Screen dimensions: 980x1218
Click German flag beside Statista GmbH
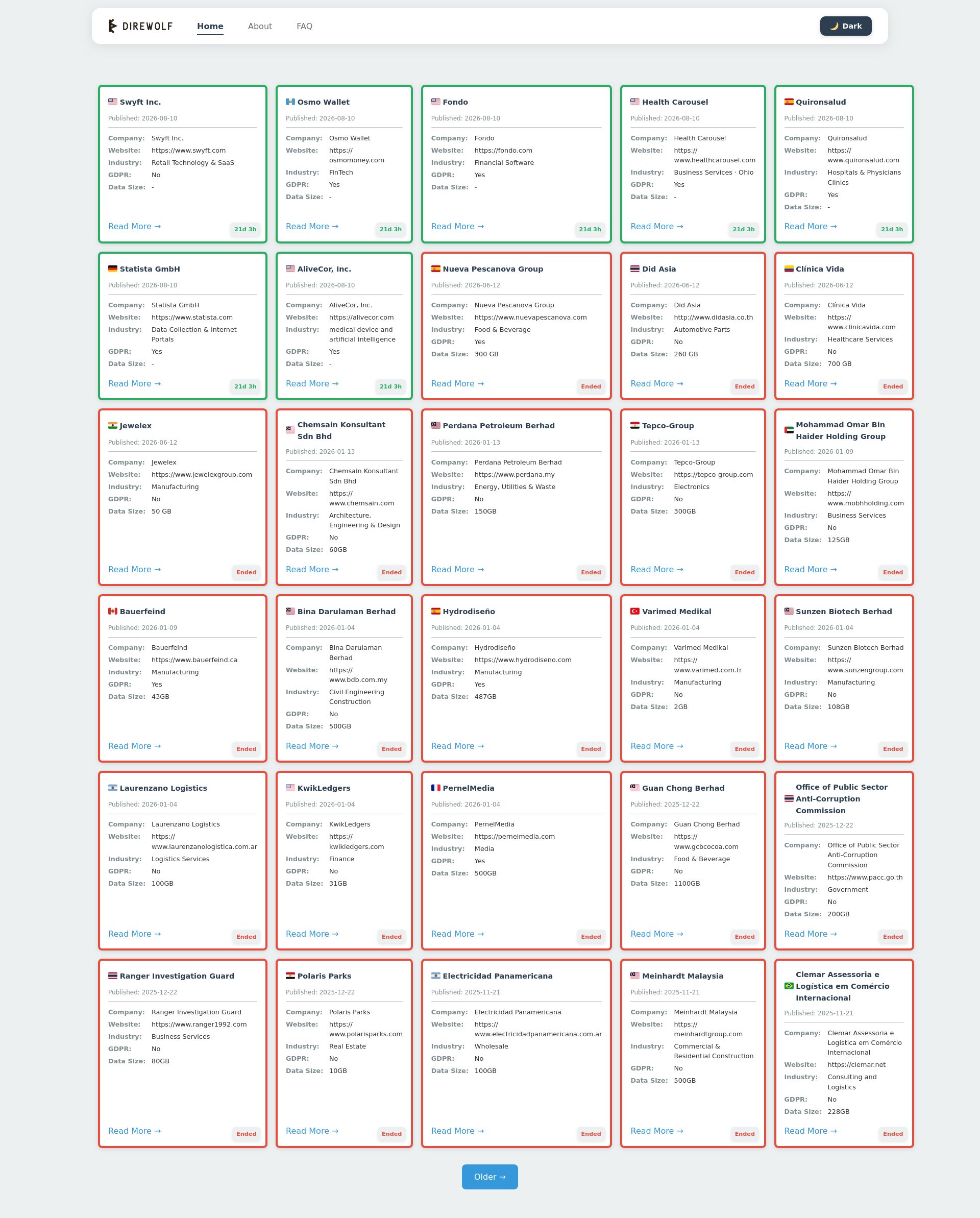113,269
